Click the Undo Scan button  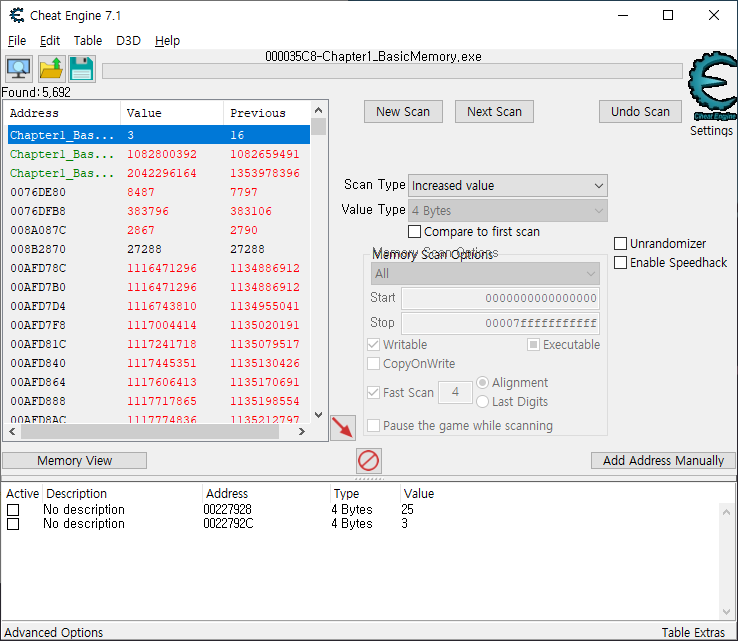640,112
